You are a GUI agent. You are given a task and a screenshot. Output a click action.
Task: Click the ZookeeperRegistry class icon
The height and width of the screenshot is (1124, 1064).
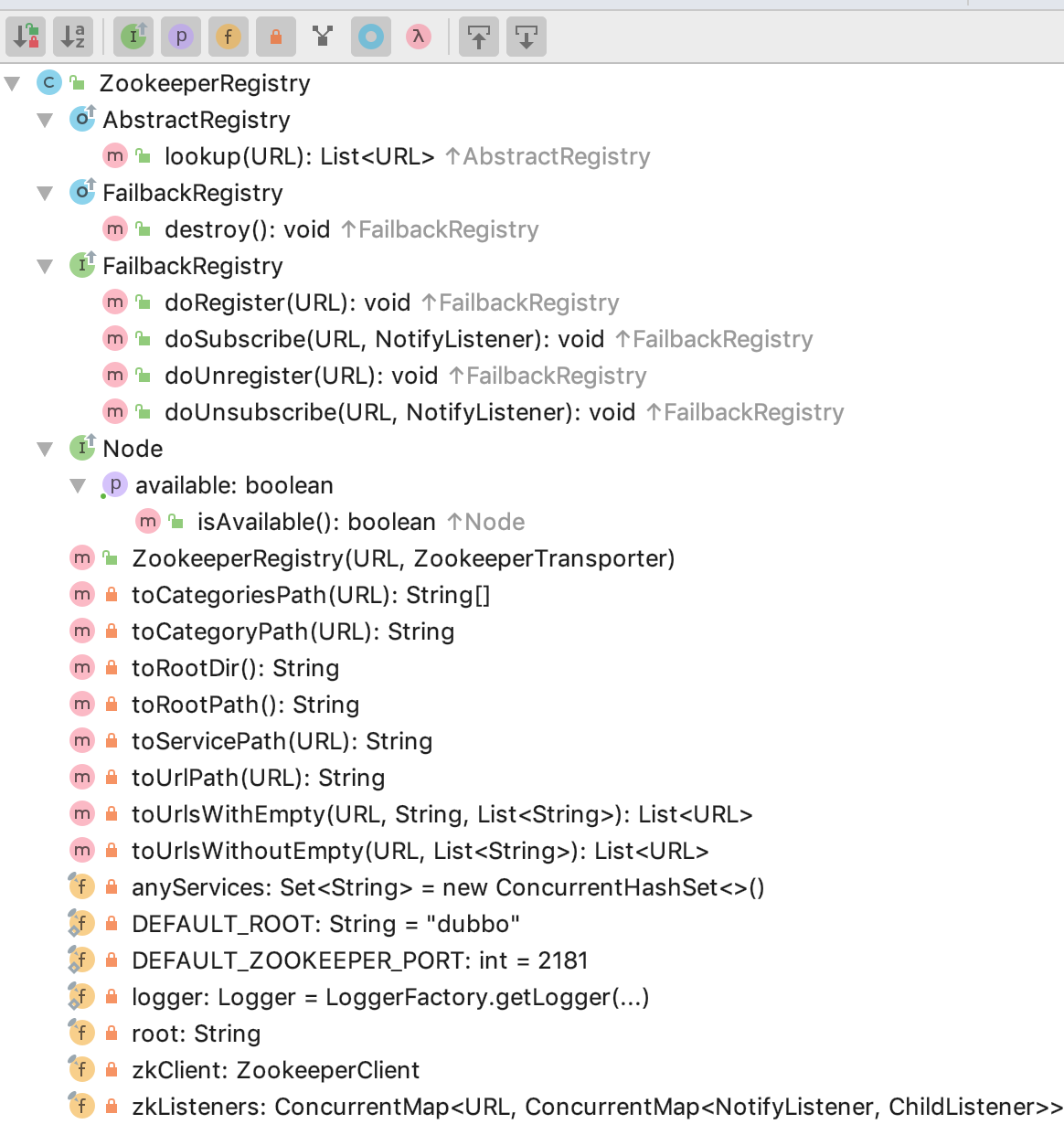[x=49, y=83]
